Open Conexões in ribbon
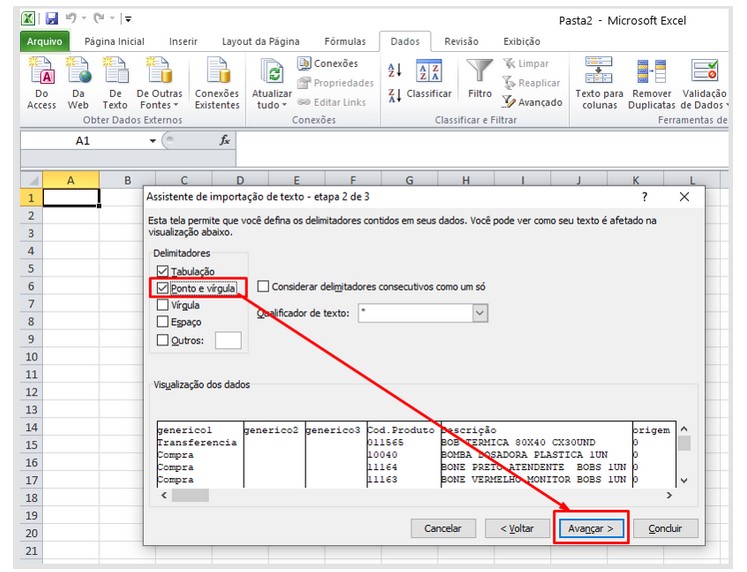Image resolution: width=747 pixels, height=572 pixels. 328,63
